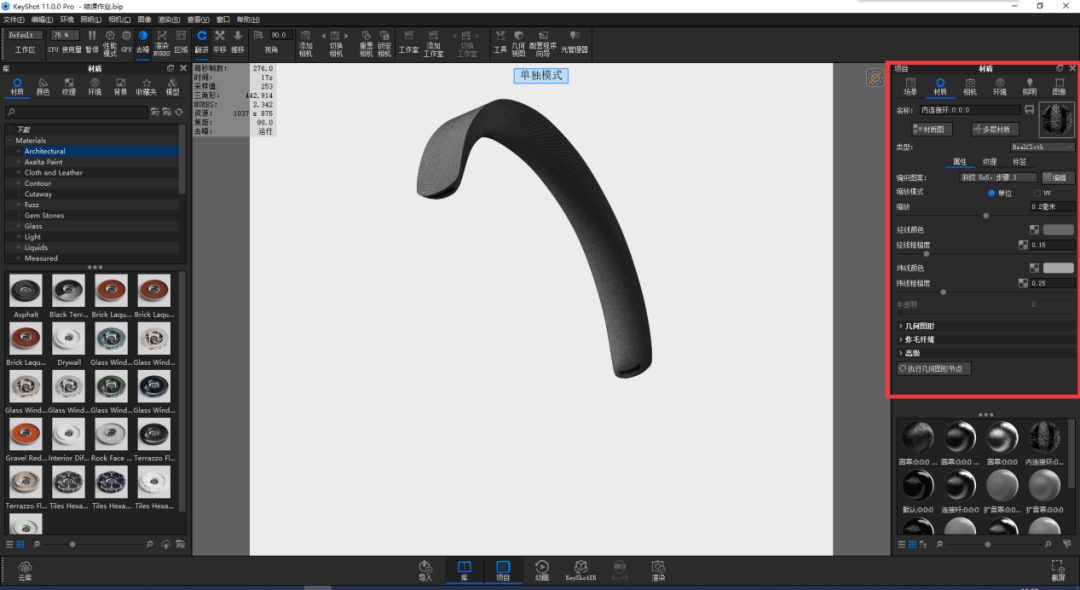Expand the 炸毛纤维 section
Viewport: 1080px width, 590px height.
(x=901, y=339)
